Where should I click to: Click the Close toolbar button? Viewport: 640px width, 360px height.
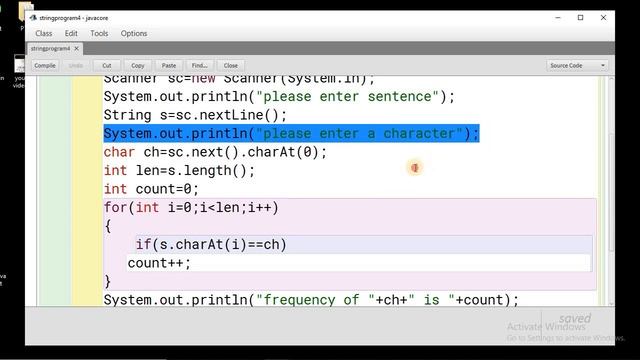coord(231,66)
